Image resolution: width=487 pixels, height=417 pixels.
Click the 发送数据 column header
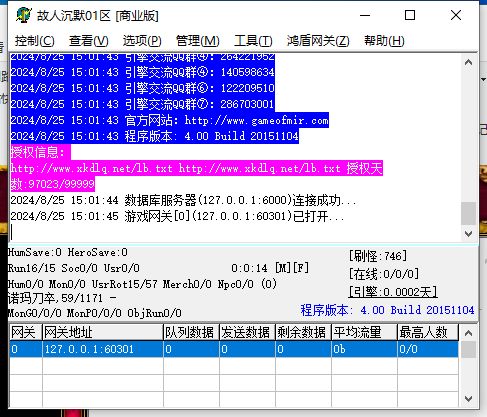pos(247,332)
